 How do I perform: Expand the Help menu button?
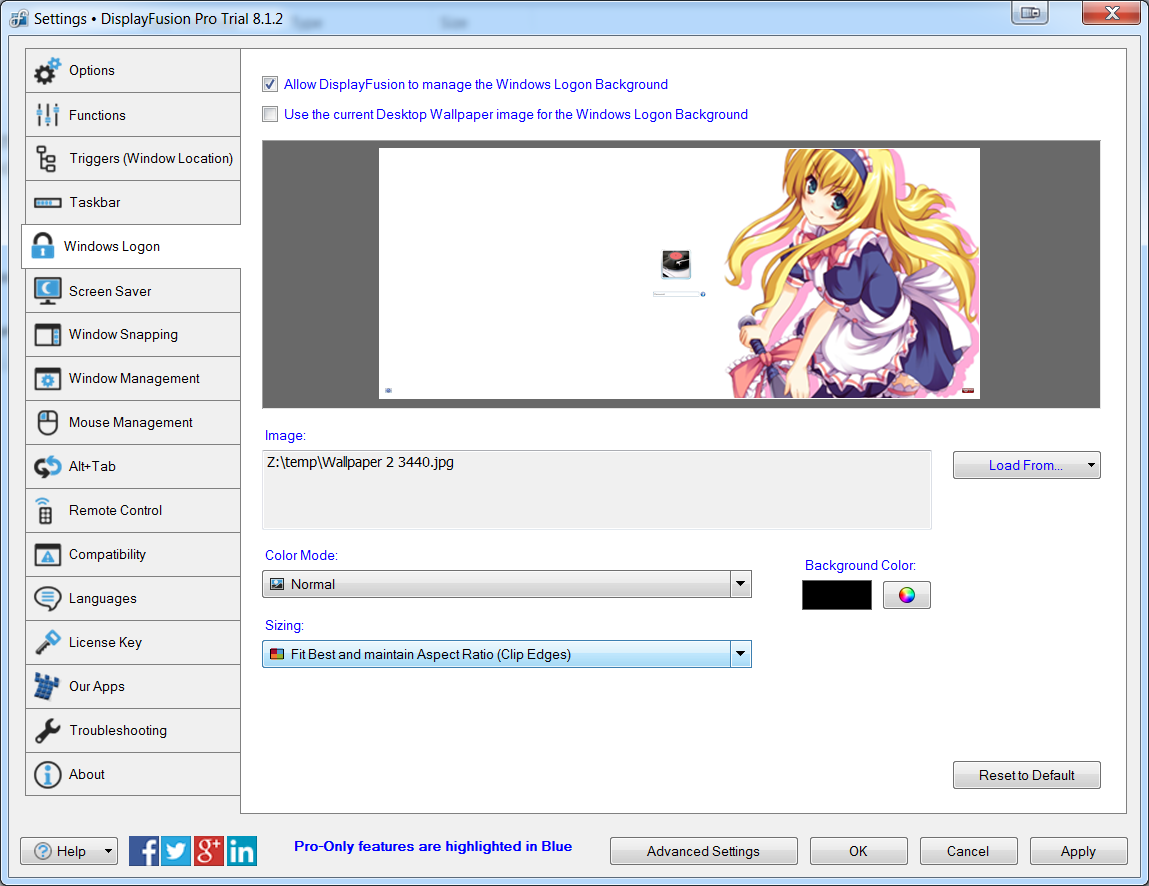(69, 851)
